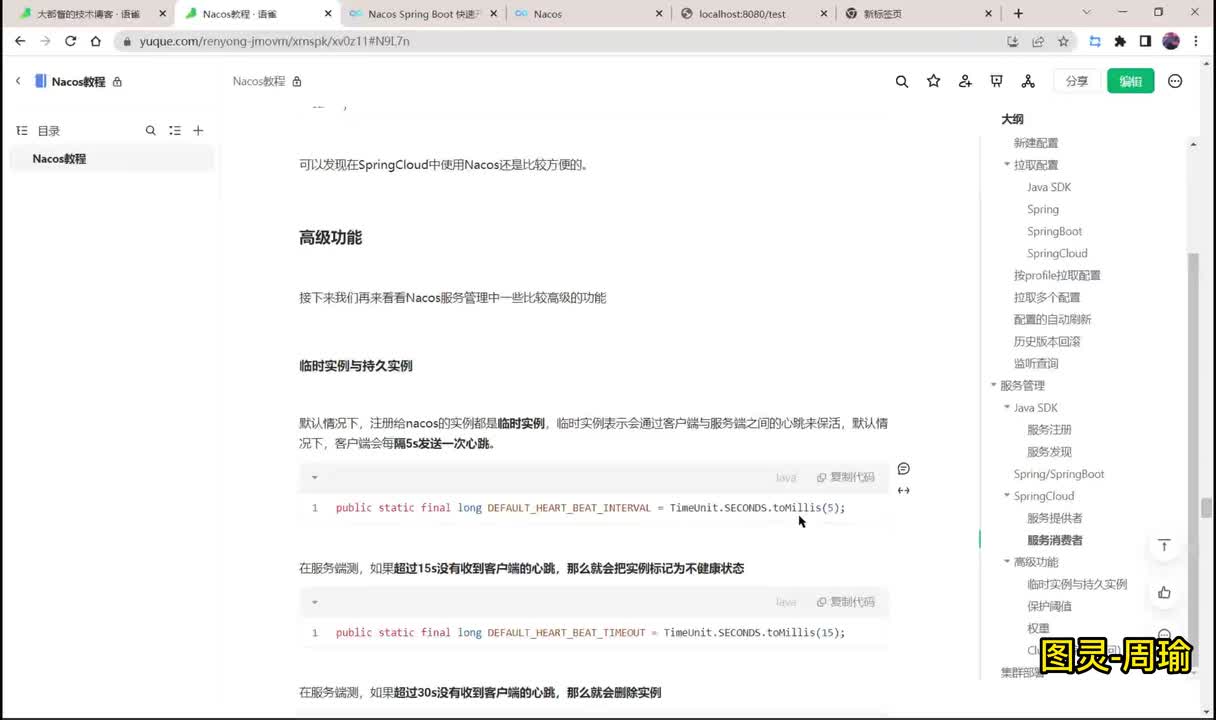Screen dimensions: 1216x720
Task: Open the more options ellipsis in Yuque header
Action: tap(1175, 81)
